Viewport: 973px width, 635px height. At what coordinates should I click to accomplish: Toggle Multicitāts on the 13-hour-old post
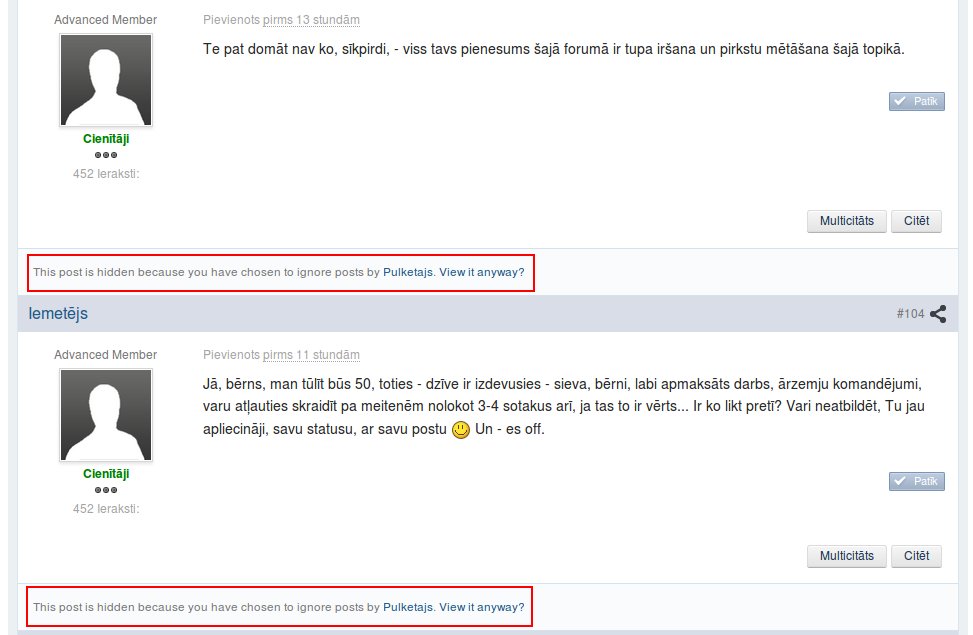click(846, 221)
